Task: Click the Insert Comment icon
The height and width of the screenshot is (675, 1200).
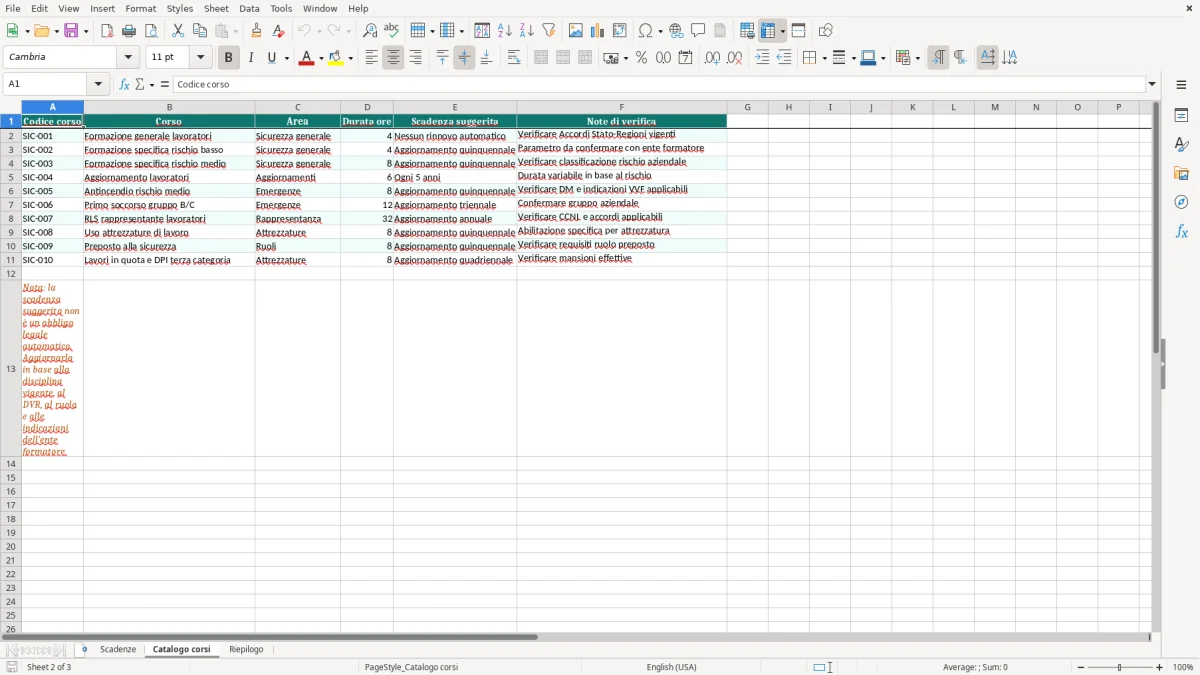Action: tap(698, 31)
